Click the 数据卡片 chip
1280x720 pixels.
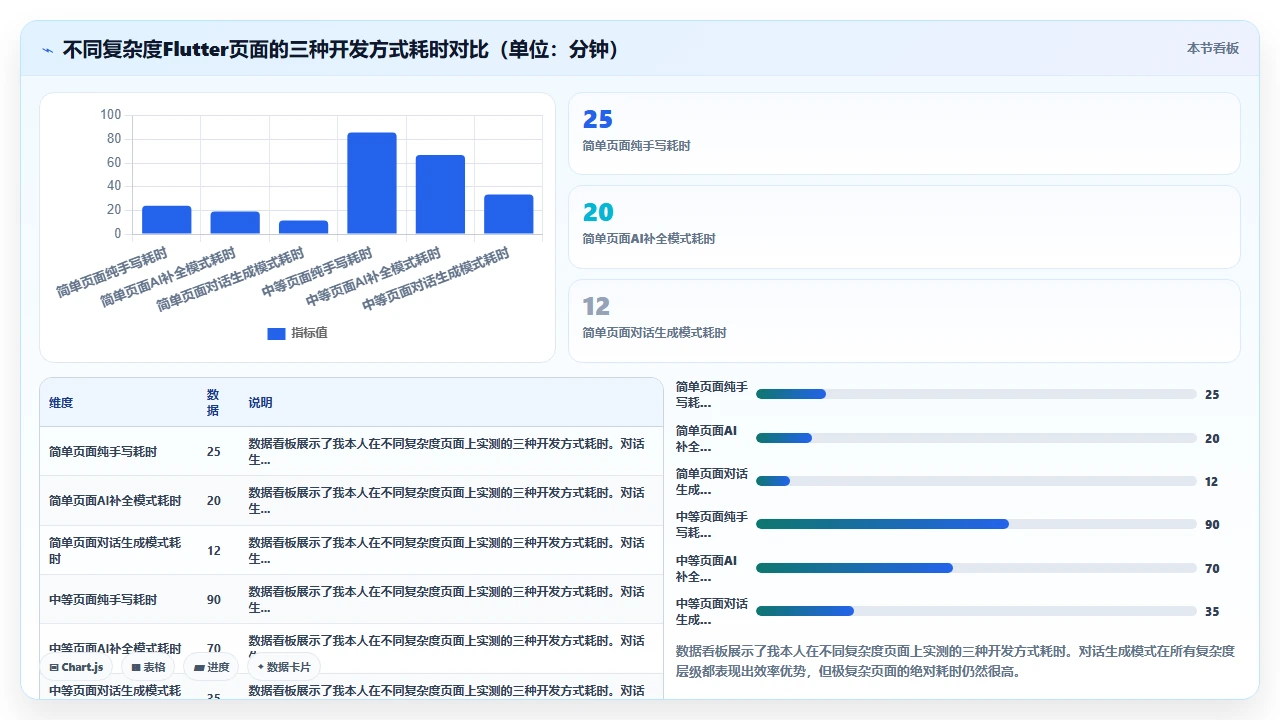tap(284, 667)
